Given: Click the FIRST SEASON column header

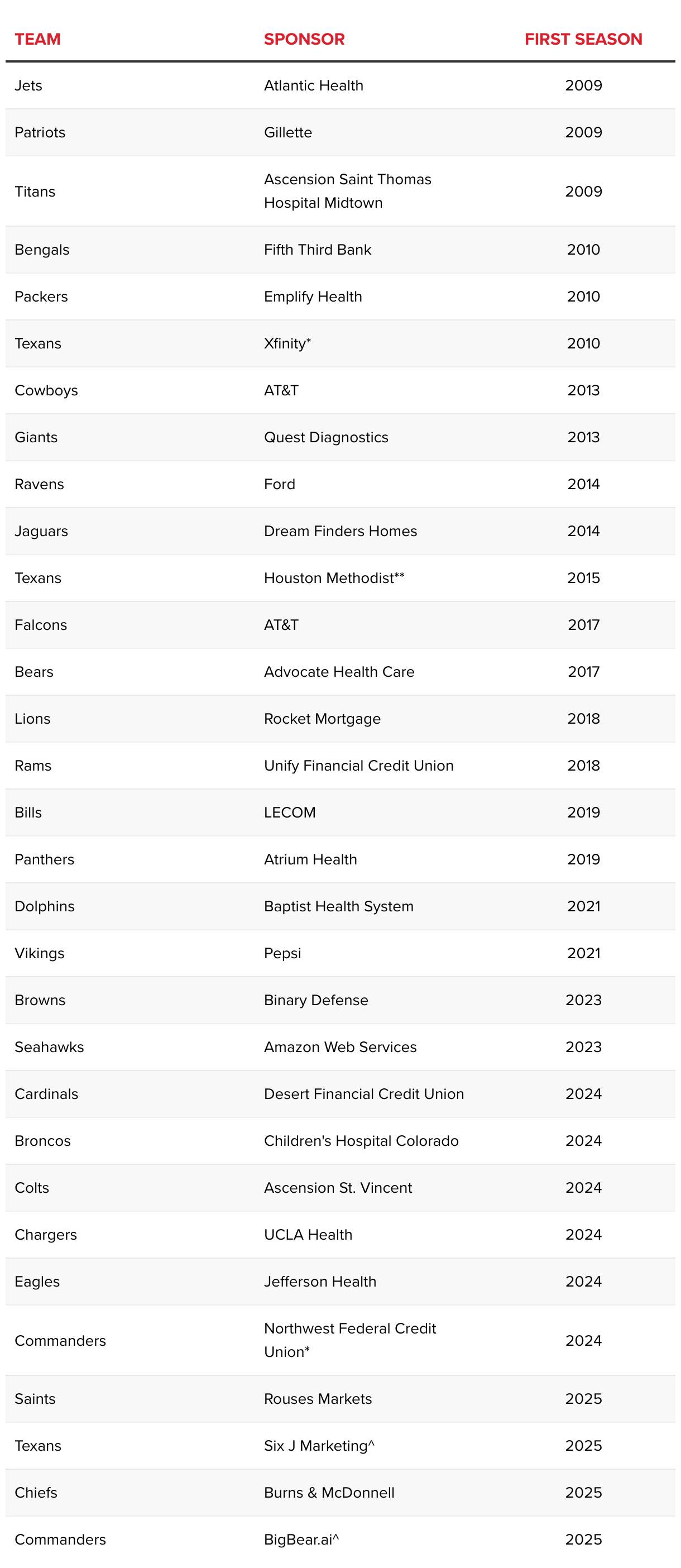Looking at the screenshot, I should (x=583, y=40).
